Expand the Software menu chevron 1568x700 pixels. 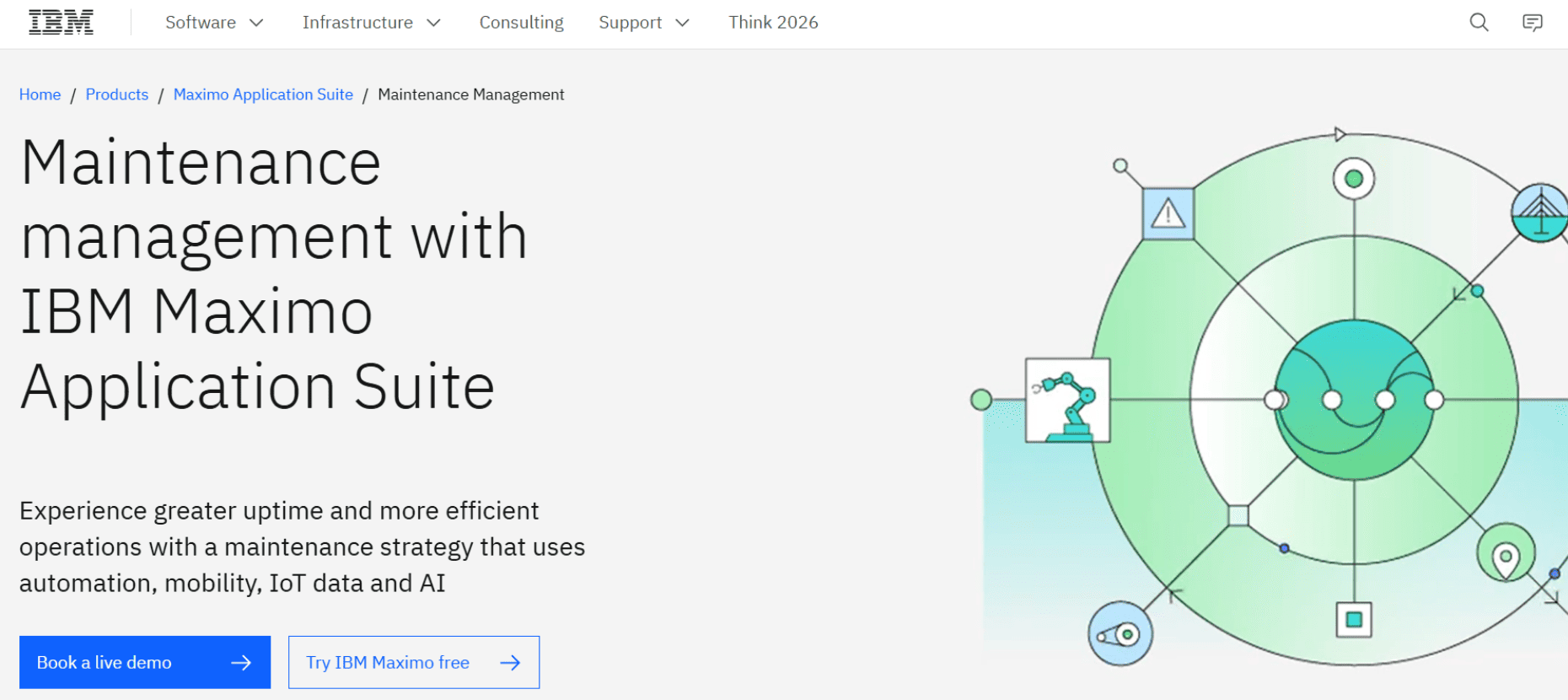(x=256, y=23)
